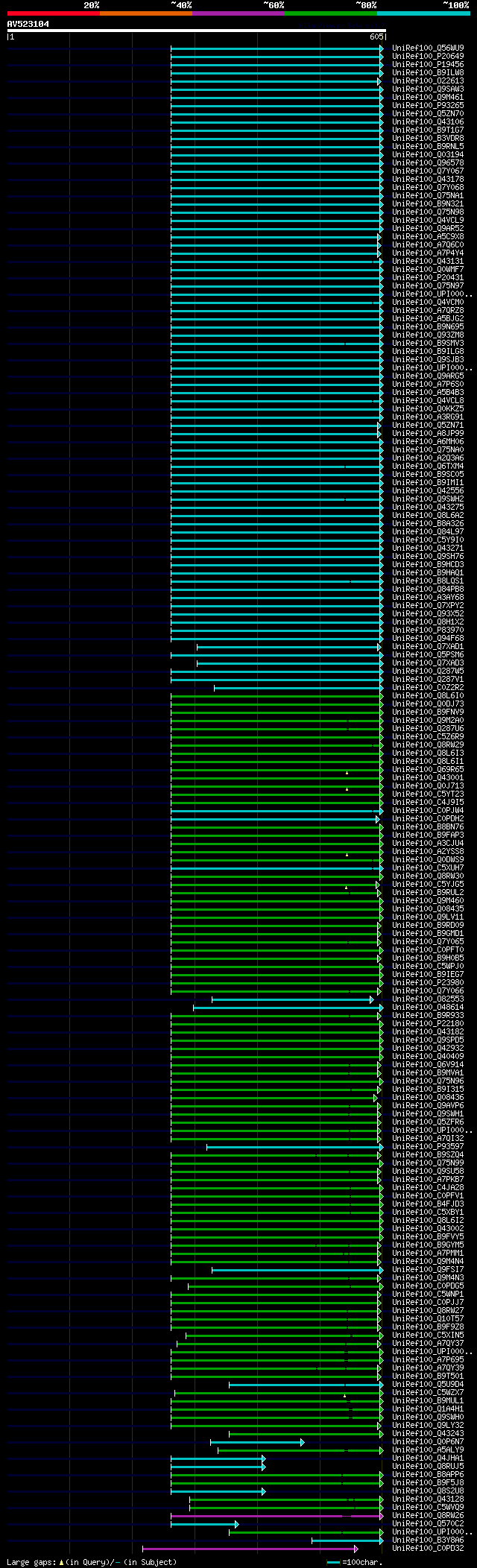Select the UniRef100_Q43178 label
Screen dimensions: 477x1568
pyautogui.click(x=428, y=180)
